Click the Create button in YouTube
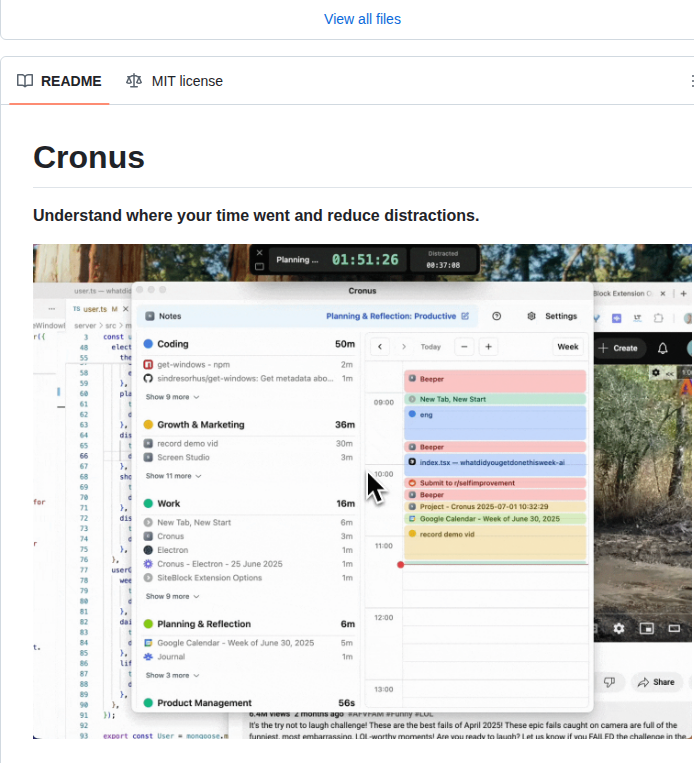Image resolution: width=694 pixels, height=763 pixels. (618, 348)
